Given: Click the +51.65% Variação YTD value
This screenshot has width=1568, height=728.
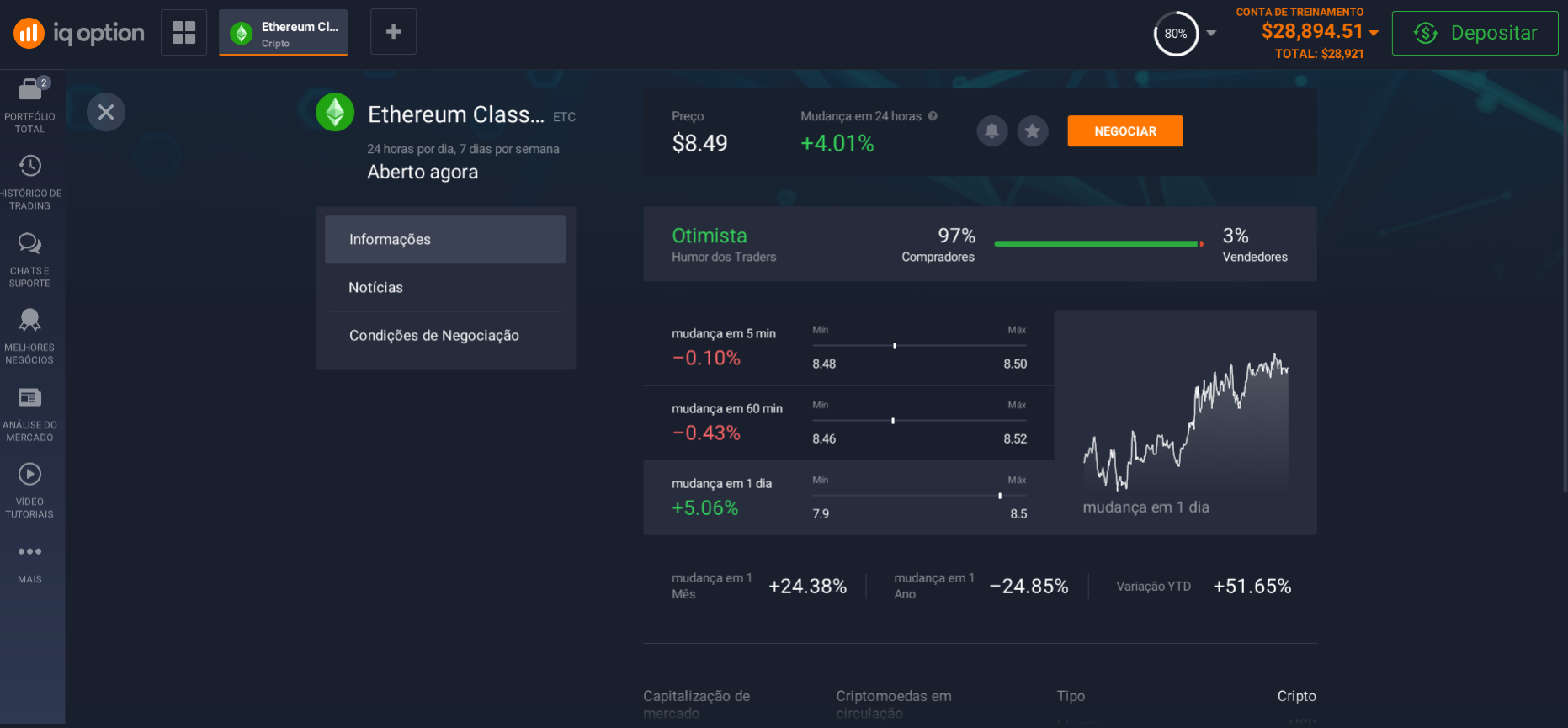Looking at the screenshot, I should pyautogui.click(x=1252, y=587).
